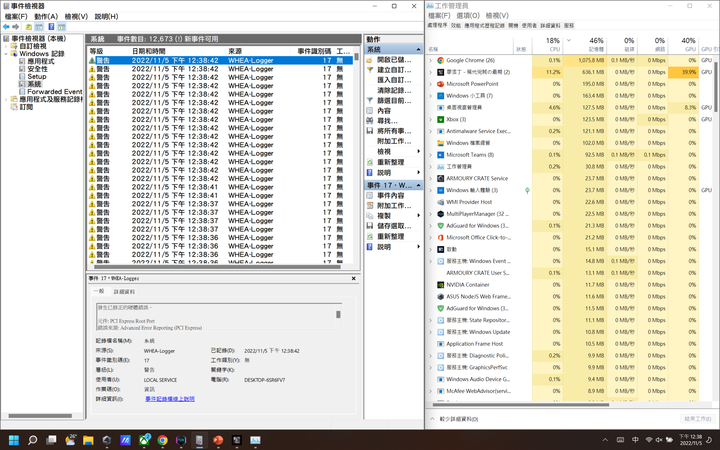This screenshot has height=450, width=720.
Task: Expand the Xbox process group
Action: point(430,119)
